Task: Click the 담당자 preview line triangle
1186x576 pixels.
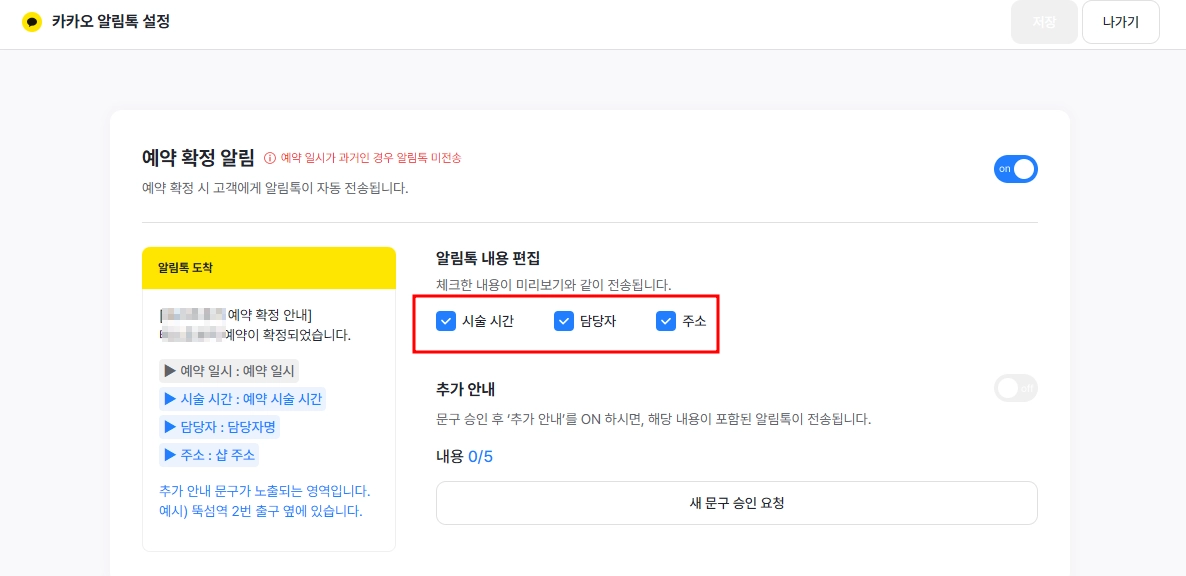Action: [x=169, y=427]
